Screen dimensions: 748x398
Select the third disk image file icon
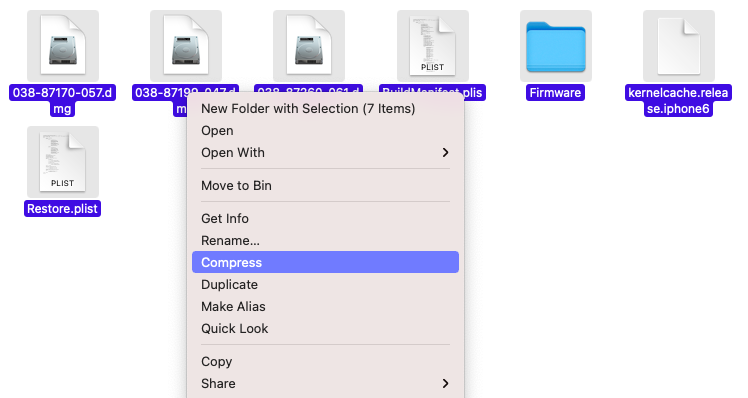[309, 45]
